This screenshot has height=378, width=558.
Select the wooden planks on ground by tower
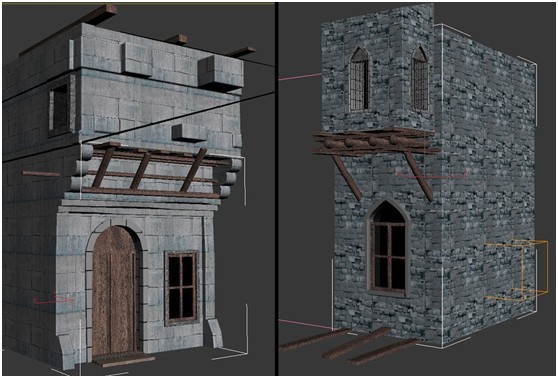point(351,345)
